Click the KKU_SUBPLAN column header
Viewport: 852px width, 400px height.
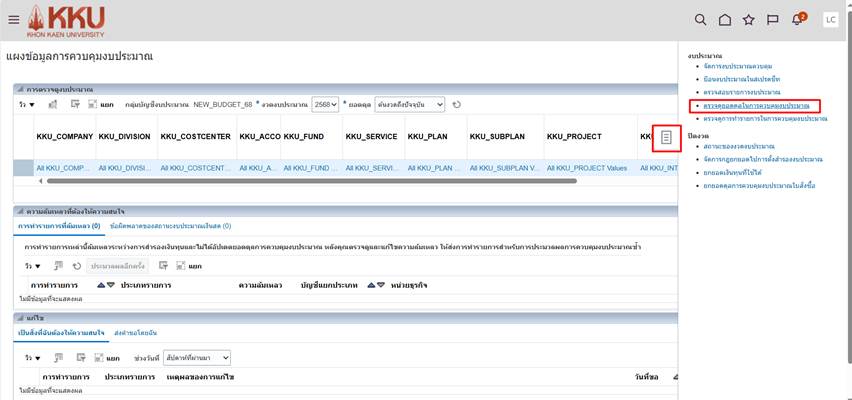click(x=505, y=137)
